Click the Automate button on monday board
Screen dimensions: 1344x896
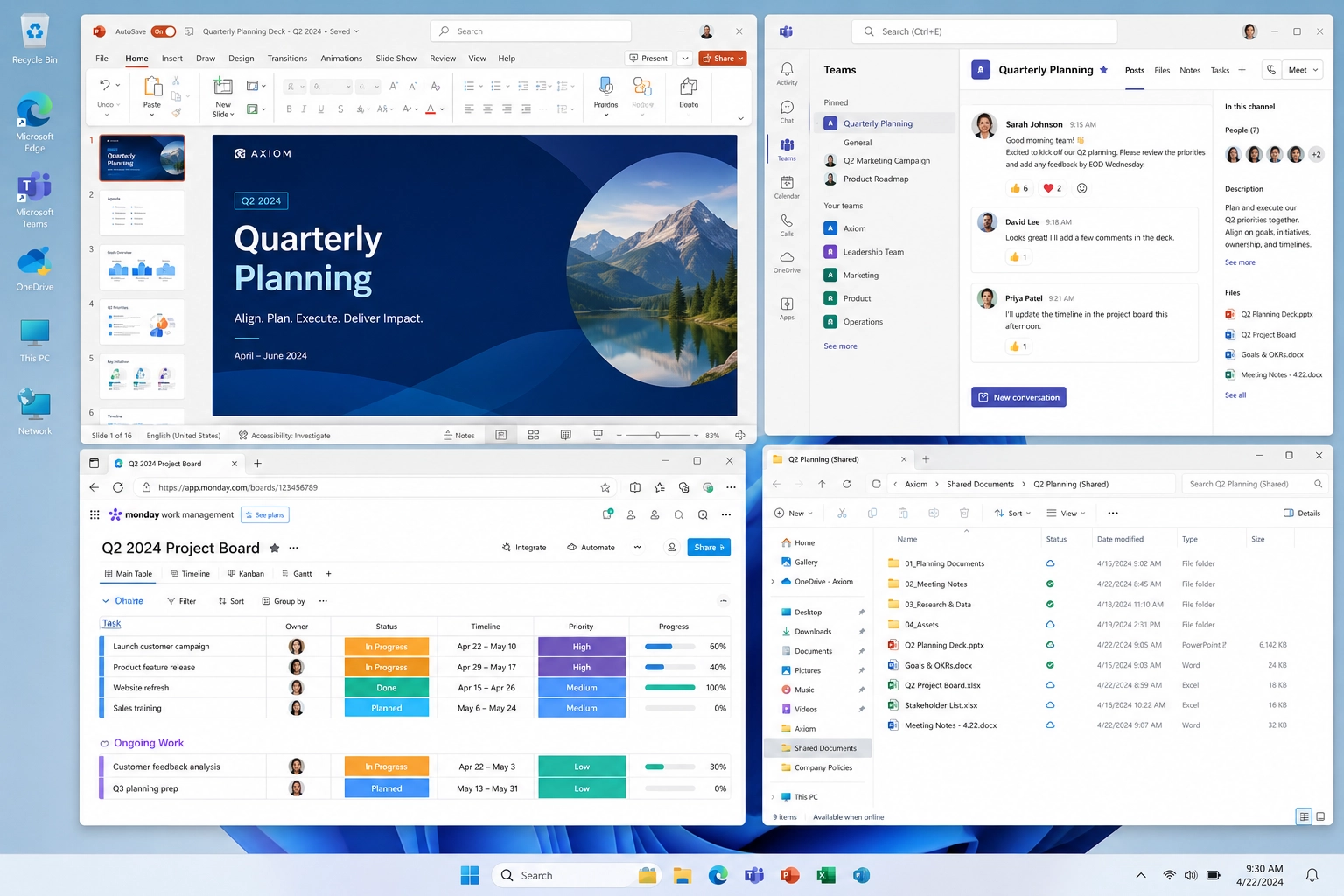(x=591, y=548)
